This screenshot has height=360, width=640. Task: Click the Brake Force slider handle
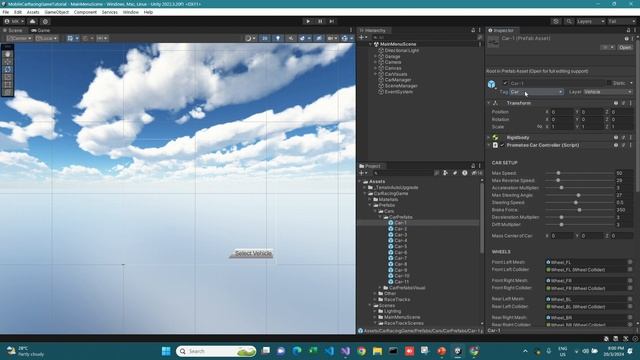click(579, 210)
